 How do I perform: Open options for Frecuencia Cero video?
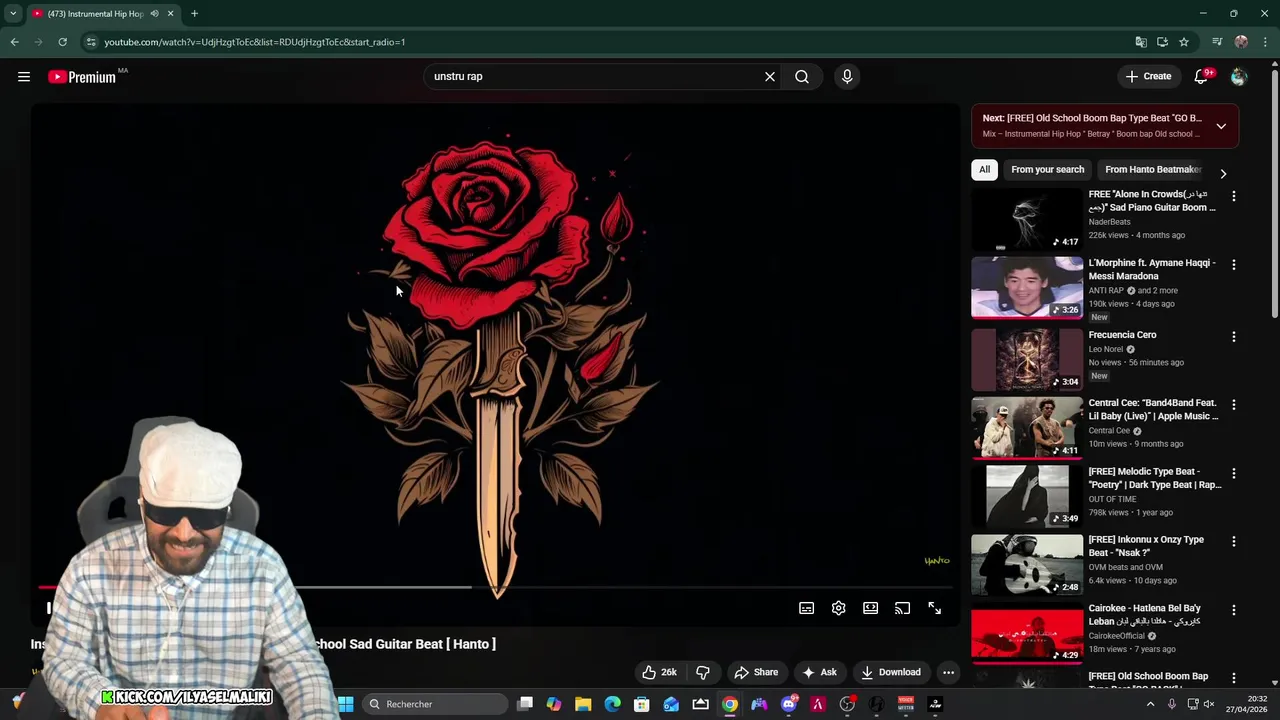click(1234, 337)
